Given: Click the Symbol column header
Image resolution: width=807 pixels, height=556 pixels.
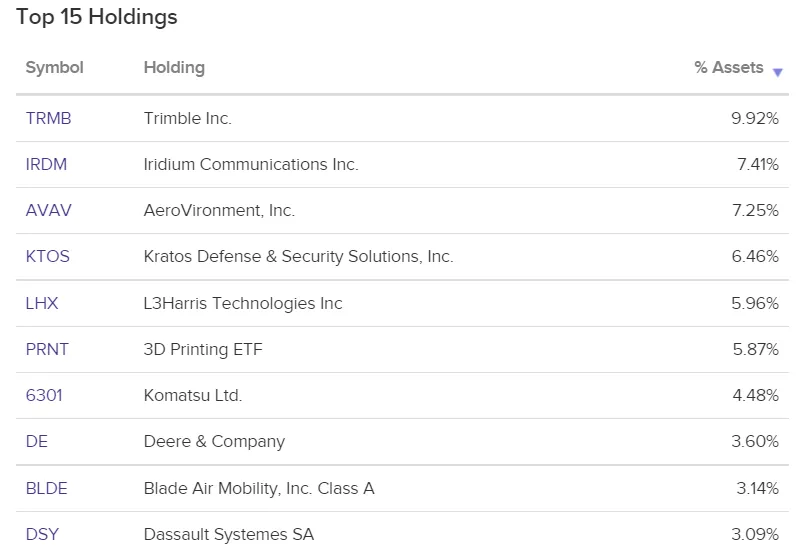Looking at the screenshot, I should pos(55,67).
